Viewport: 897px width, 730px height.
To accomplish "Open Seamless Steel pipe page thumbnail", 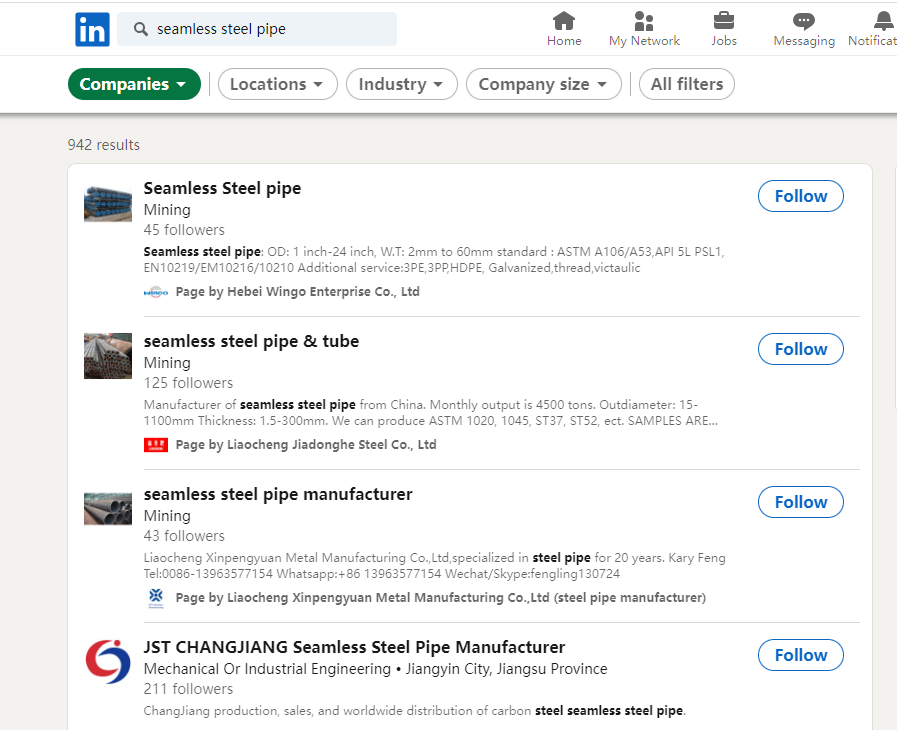I will click(x=108, y=204).
